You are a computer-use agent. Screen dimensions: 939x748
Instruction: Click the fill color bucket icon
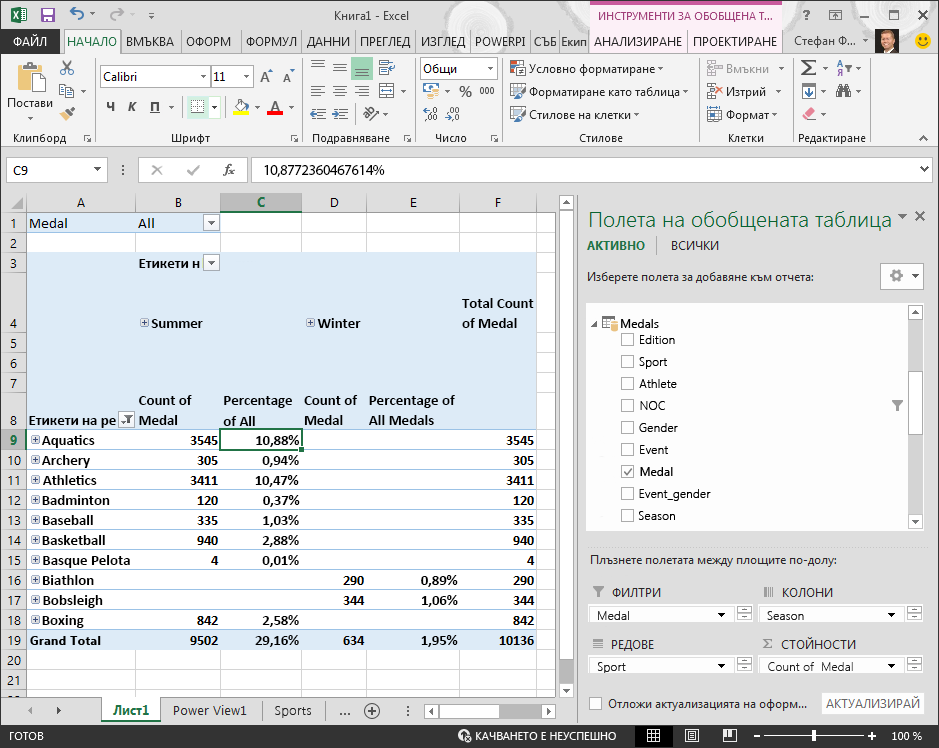pos(241,107)
